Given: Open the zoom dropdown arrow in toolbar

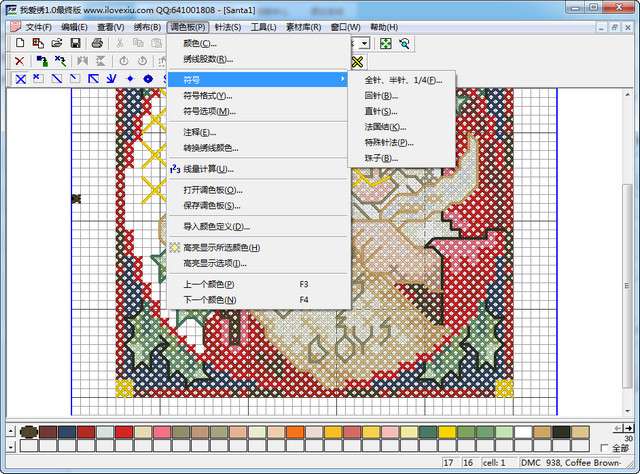Looking at the screenshot, I should coord(364,43).
